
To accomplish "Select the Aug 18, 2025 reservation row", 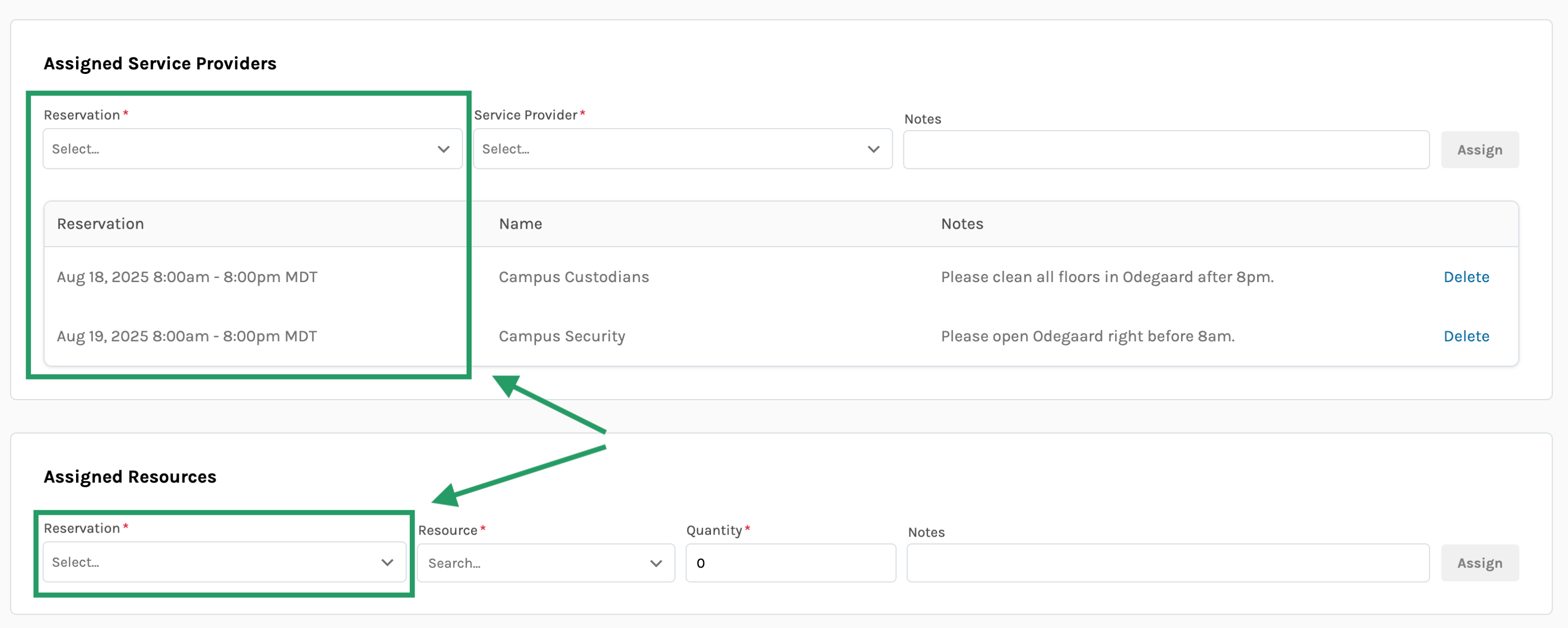I will [x=187, y=277].
